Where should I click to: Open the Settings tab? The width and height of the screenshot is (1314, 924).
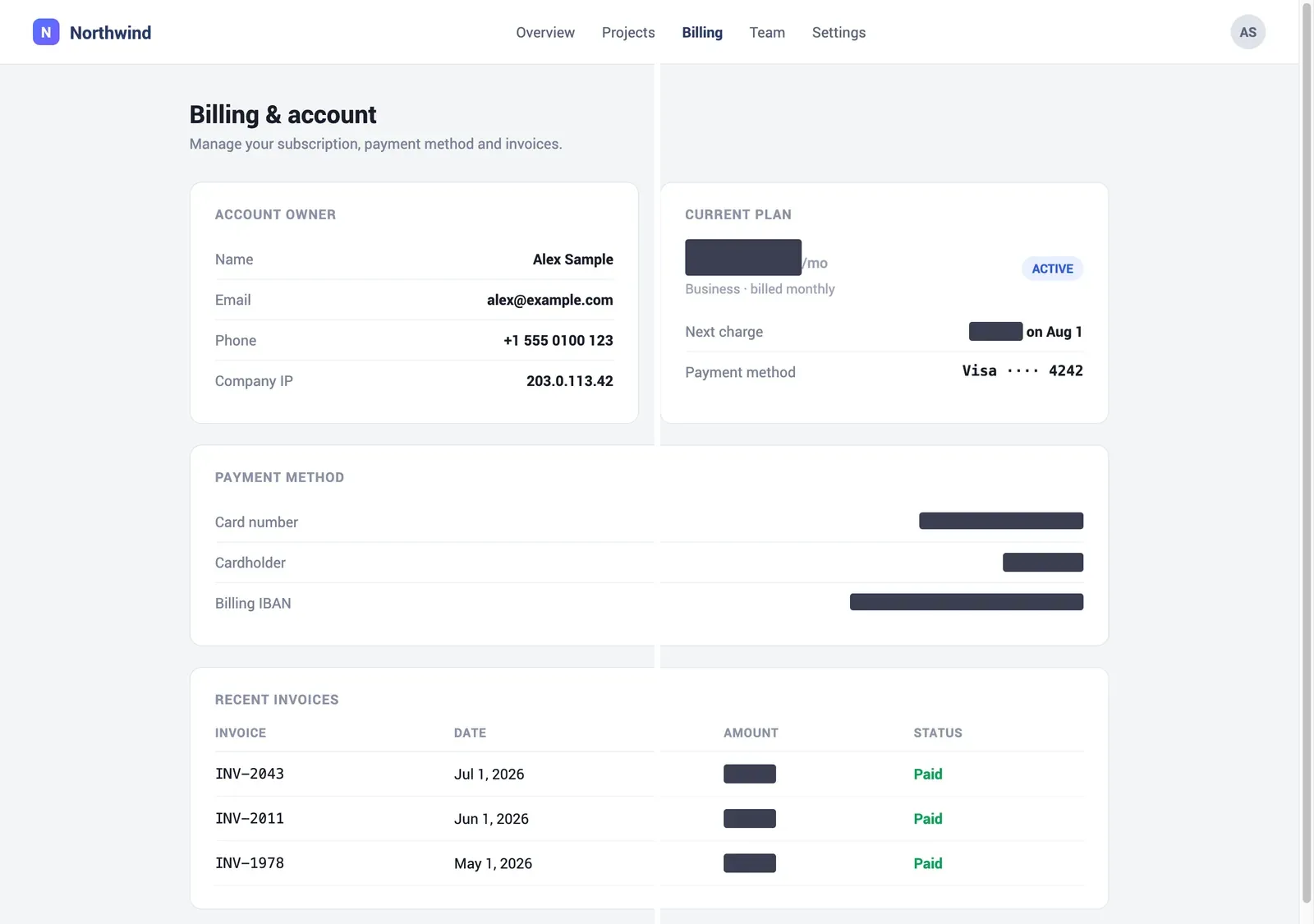coord(838,32)
